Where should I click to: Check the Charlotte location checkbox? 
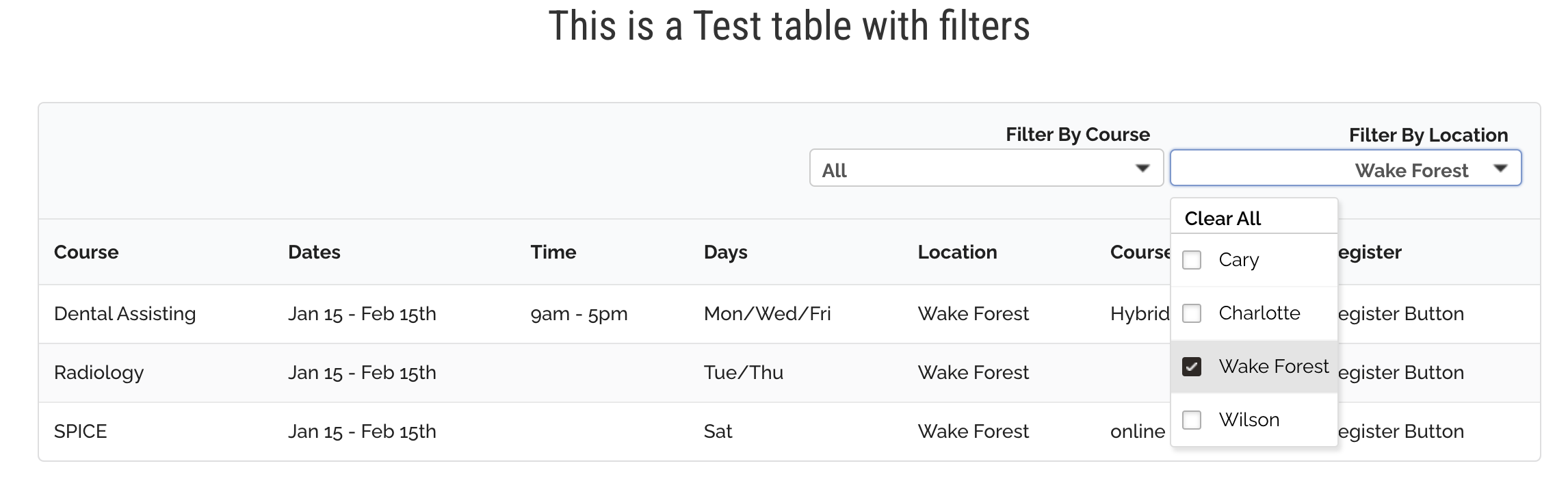point(1192,313)
